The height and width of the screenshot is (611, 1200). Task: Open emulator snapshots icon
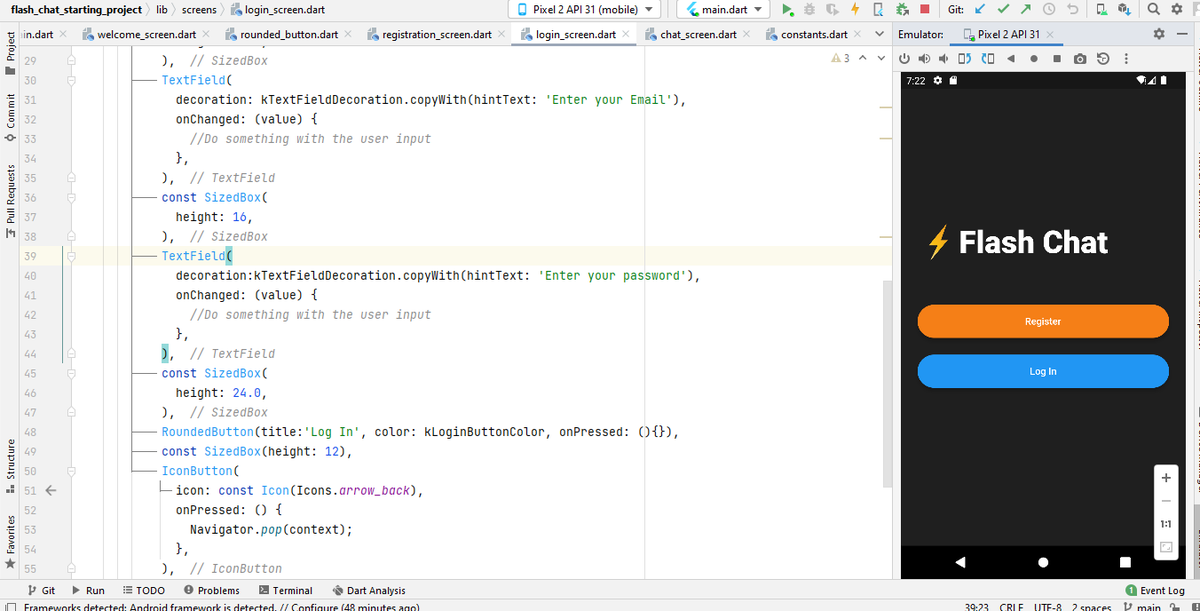point(1103,57)
